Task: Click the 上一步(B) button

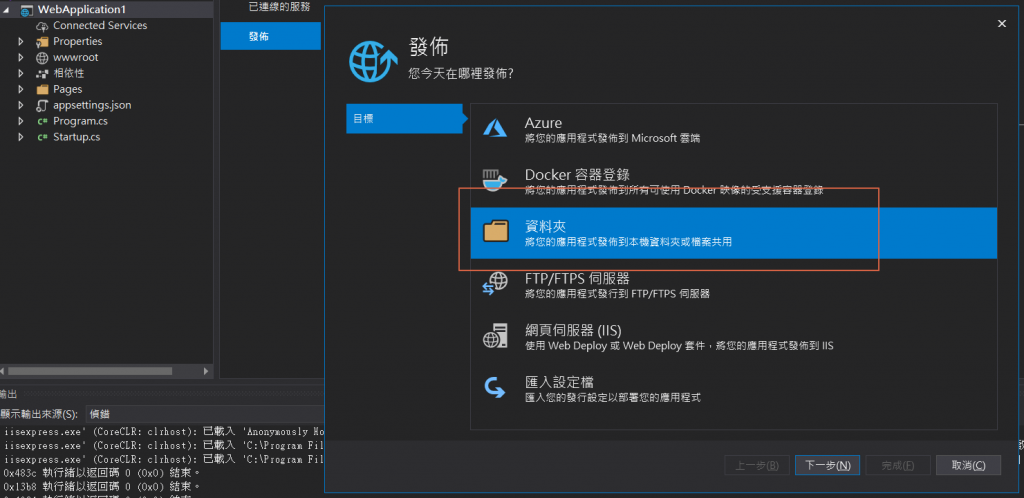Action: 757,465
